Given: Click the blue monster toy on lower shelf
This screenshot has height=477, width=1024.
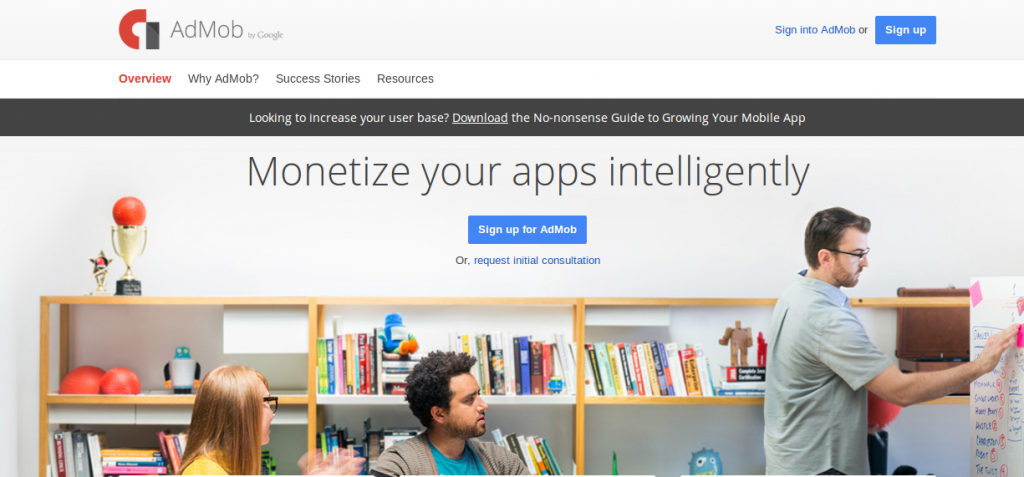Looking at the screenshot, I should pos(705,462).
